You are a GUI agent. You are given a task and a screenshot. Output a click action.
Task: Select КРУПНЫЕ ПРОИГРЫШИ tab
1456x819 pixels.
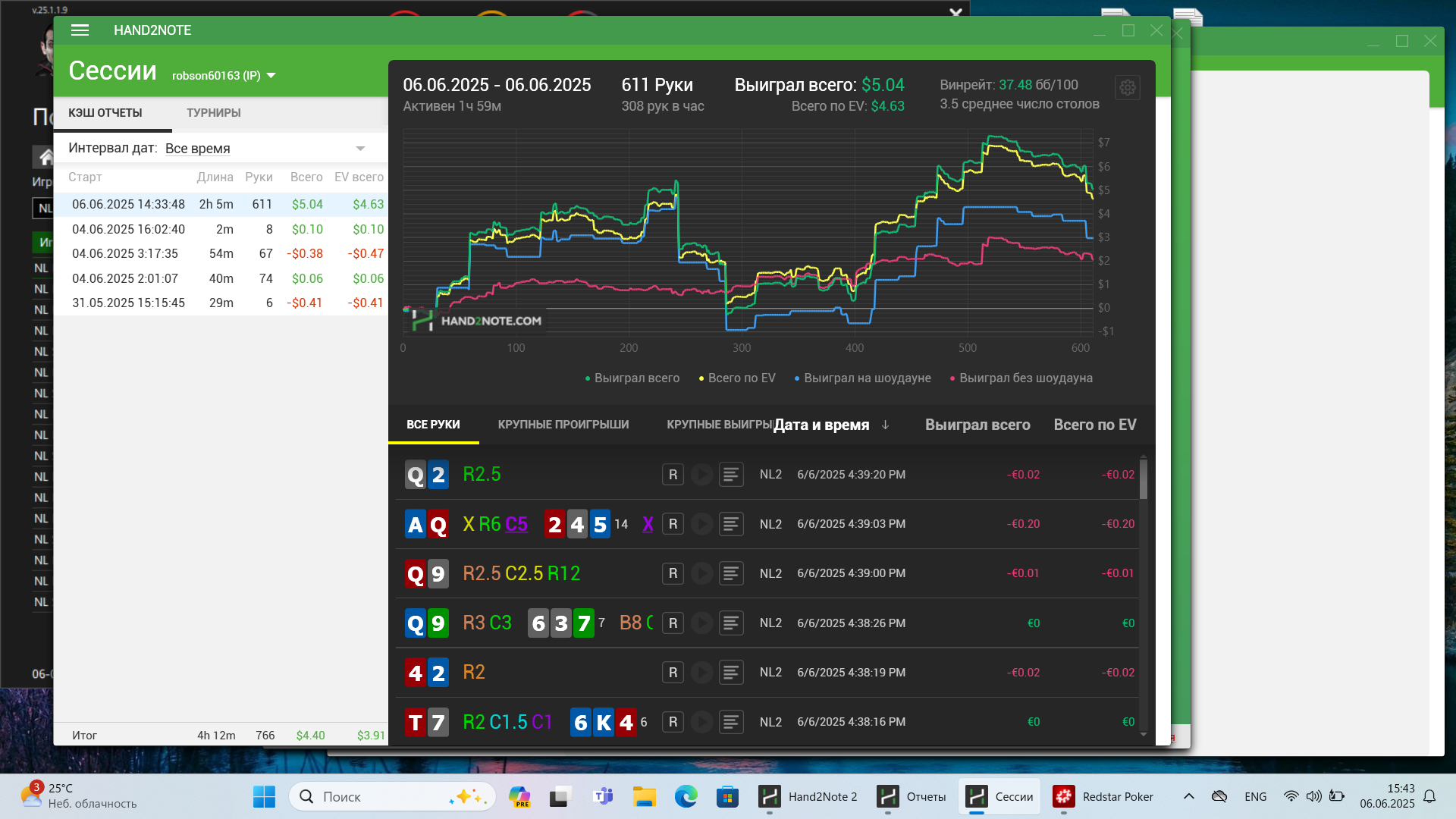[x=563, y=425]
